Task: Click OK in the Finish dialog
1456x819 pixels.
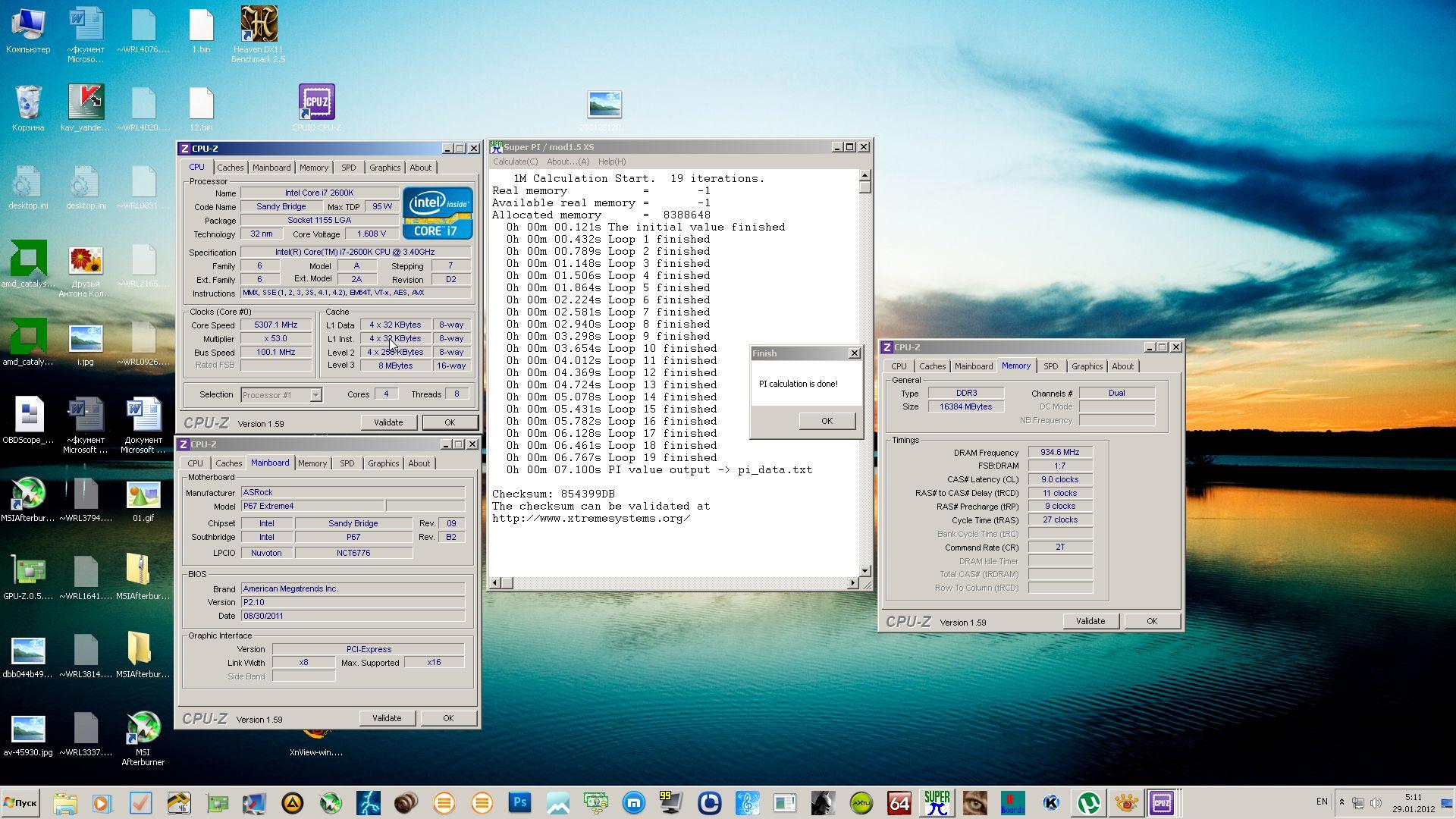Action: [x=827, y=421]
